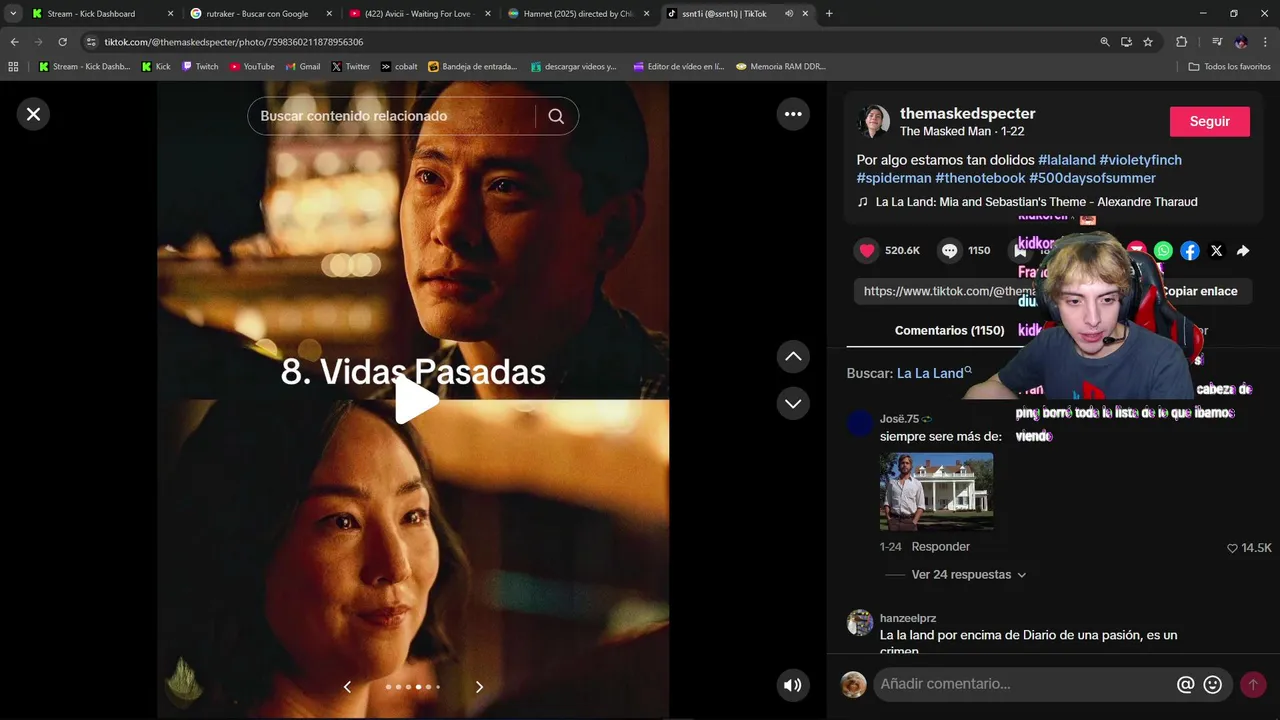Image resolution: width=1280 pixels, height=720 pixels.
Task: Open the #500daysofsummer hashtag
Action: click(1092, 178)
